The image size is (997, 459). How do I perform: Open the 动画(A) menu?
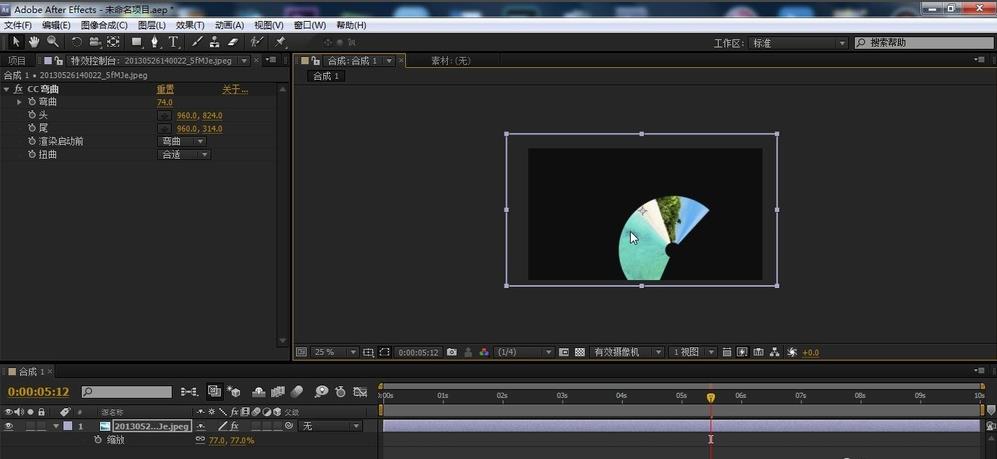(x=229, y=25)
